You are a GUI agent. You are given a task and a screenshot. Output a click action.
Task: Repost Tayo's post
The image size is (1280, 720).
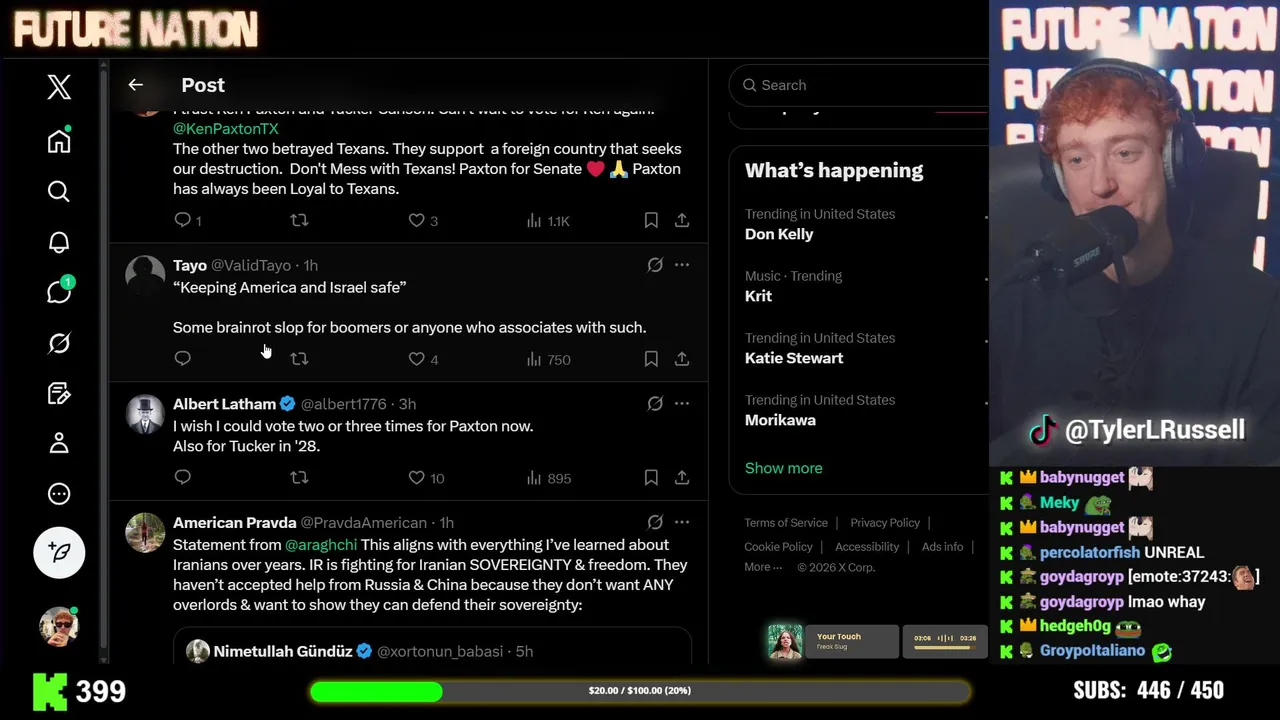299,358
